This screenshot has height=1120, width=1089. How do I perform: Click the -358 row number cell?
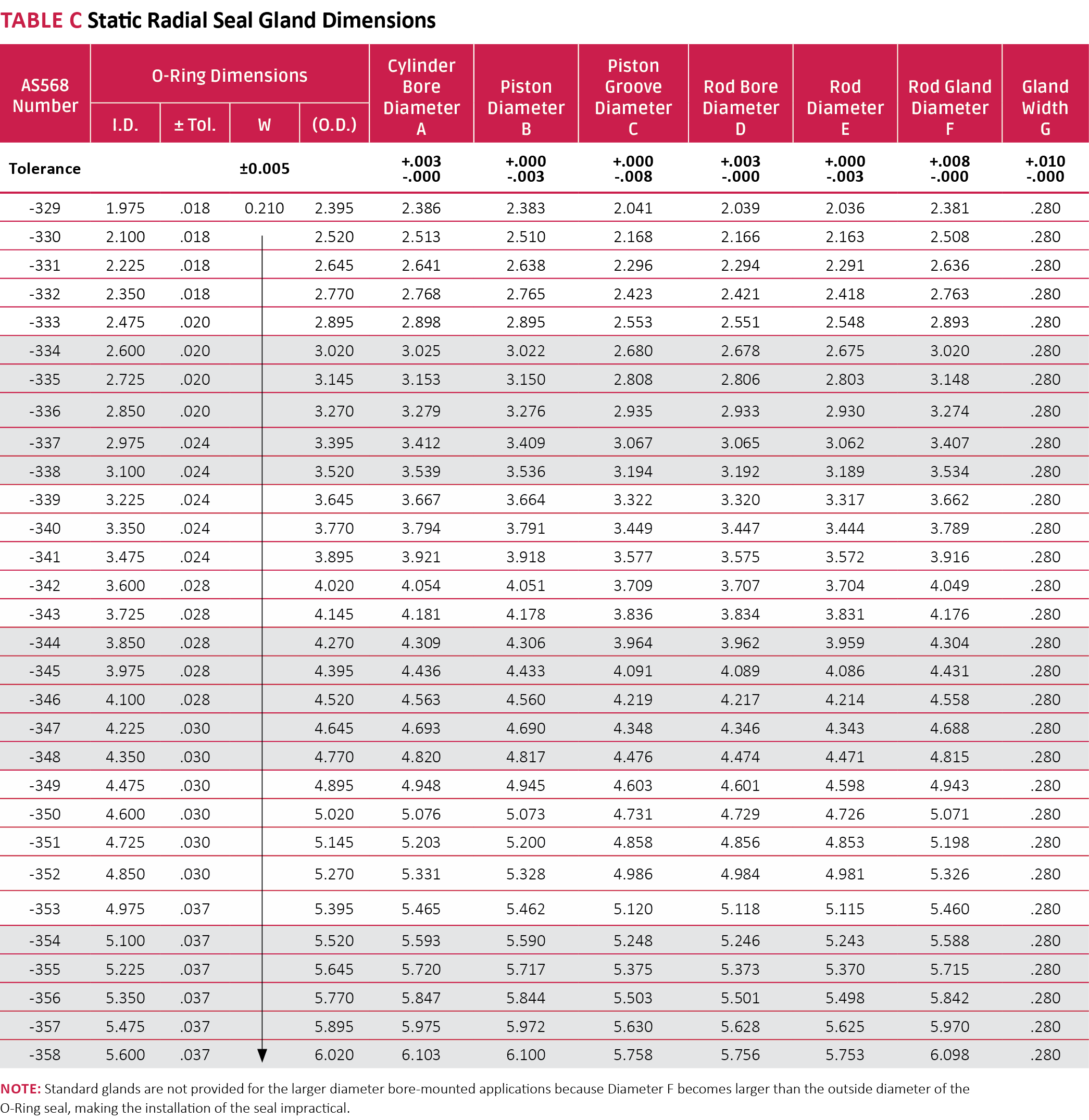[x=45, y=1054]
